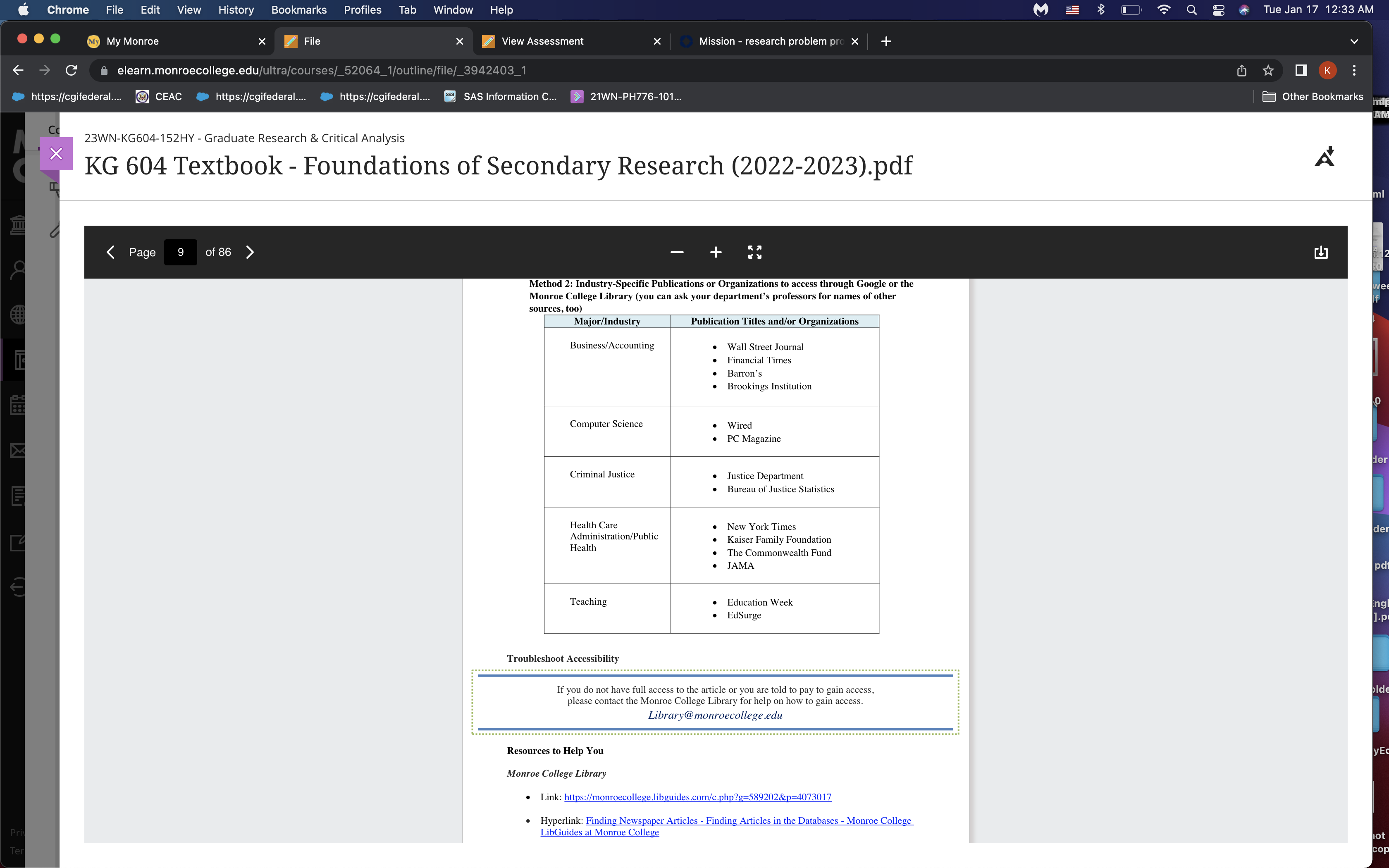Reload the current page

71,70
